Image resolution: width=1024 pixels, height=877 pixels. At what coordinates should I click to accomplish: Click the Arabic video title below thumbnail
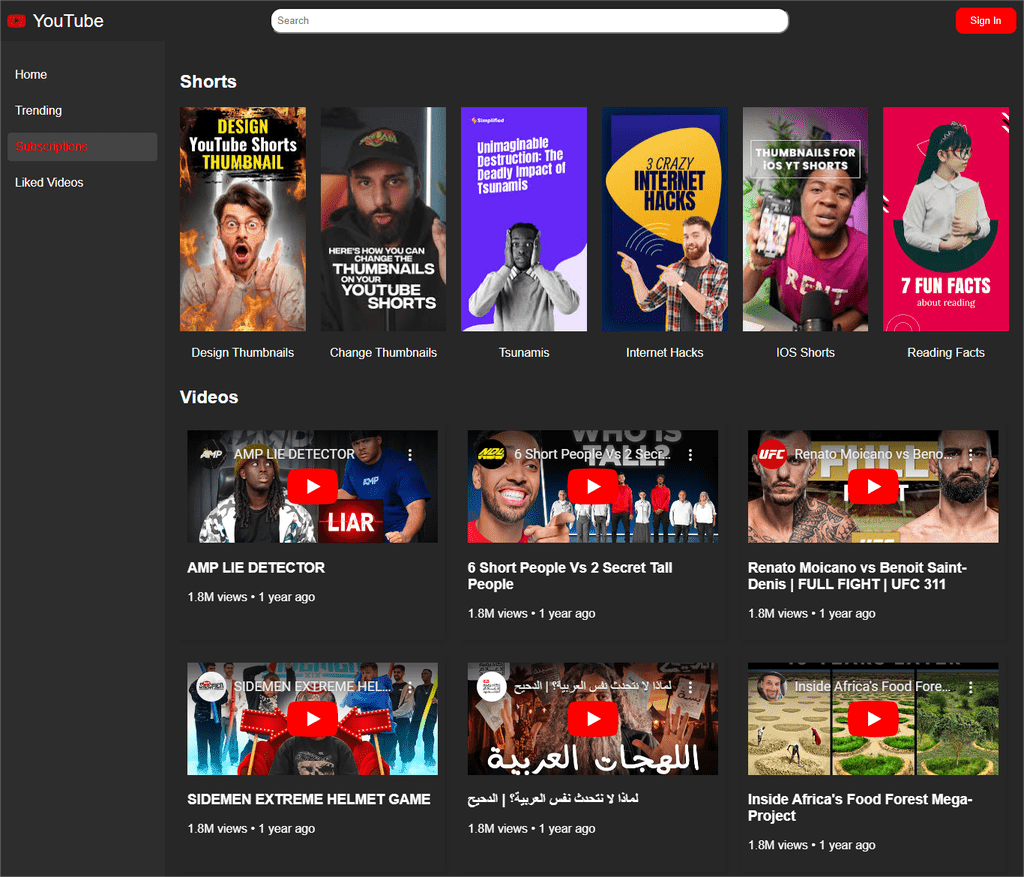553,799
